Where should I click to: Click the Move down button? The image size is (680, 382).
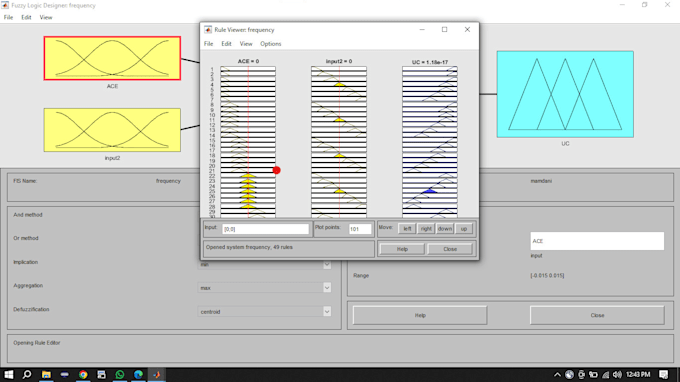pyautogui.click(x=445, y=229)
